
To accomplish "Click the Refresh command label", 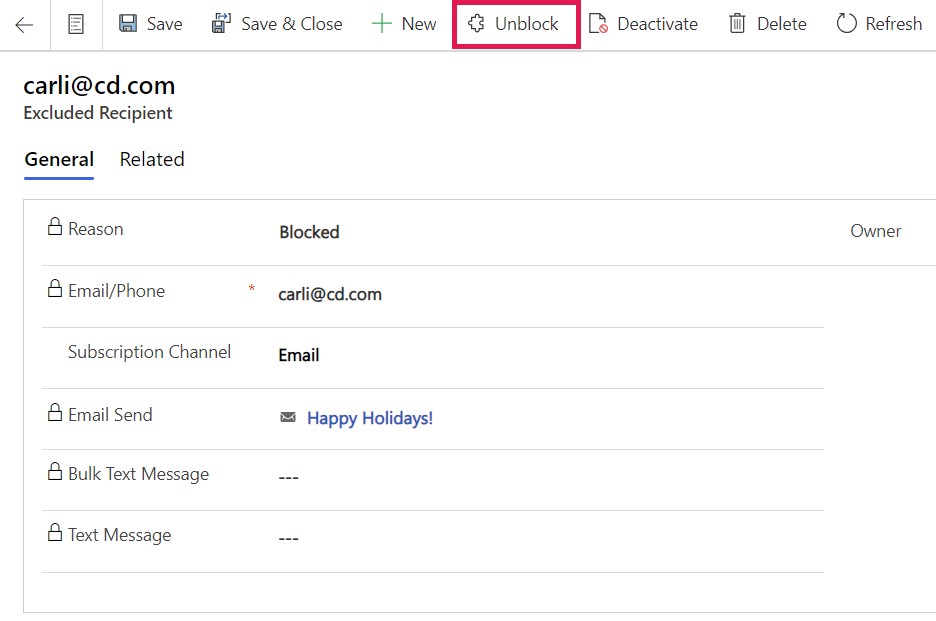I will [894, 24].
